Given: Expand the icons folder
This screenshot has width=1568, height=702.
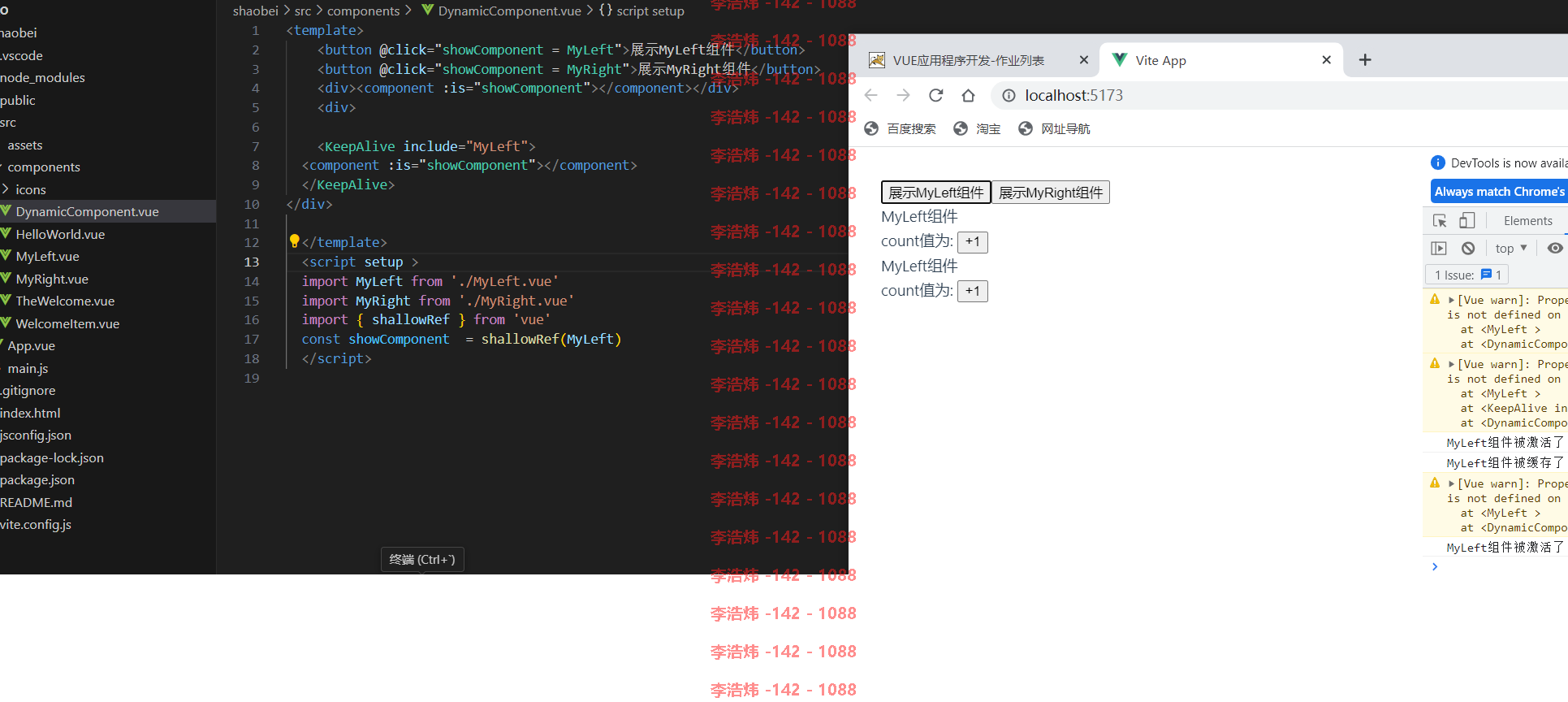Looking at the screenshot, I should point(31,189).
